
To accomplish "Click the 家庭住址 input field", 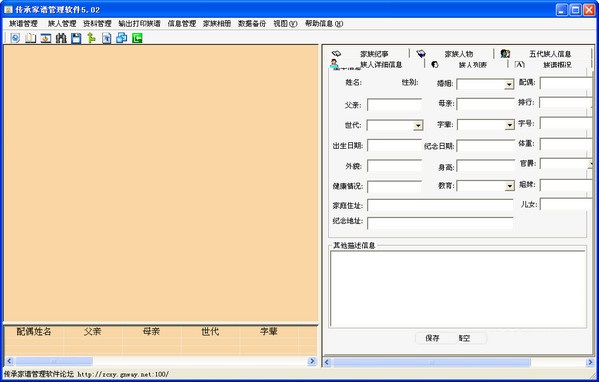I will (440, 205).
